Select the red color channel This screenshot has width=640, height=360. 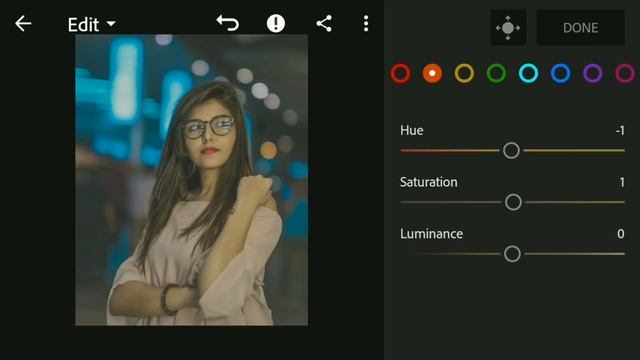pyautogui.click(x=400, y=73)
